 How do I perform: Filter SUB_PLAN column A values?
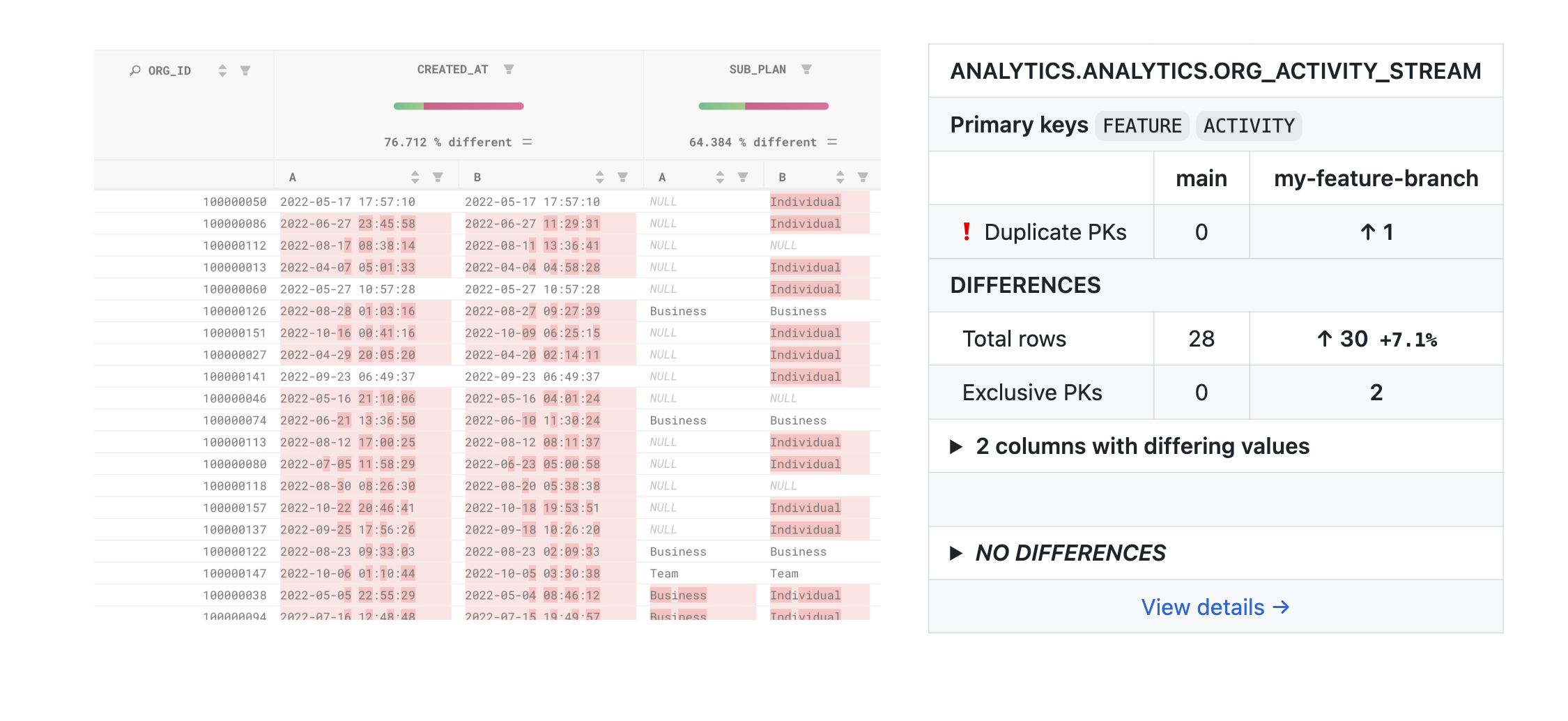pos(743,177)
